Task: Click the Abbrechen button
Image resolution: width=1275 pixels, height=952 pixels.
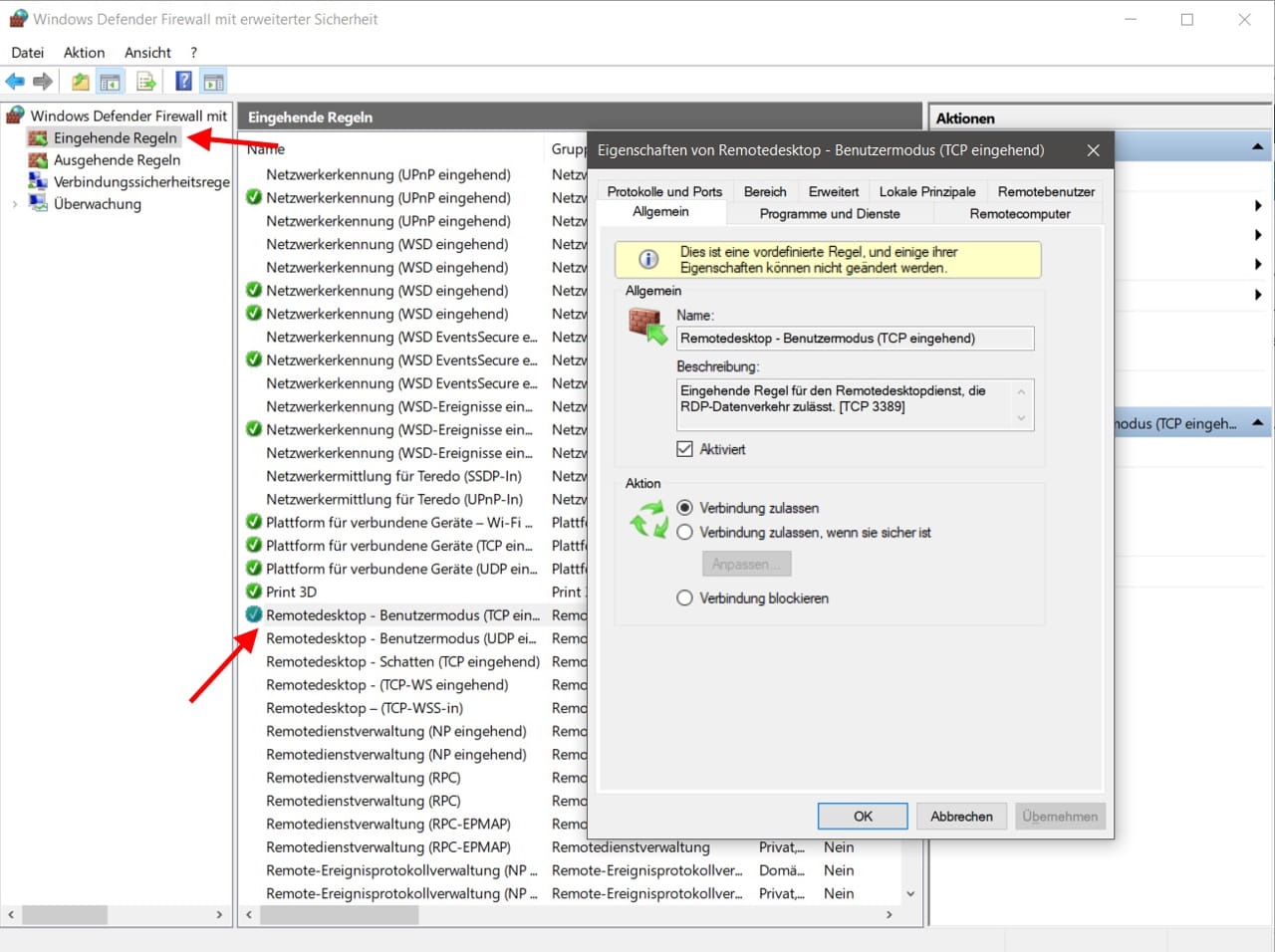Action: tap(960, 816)
